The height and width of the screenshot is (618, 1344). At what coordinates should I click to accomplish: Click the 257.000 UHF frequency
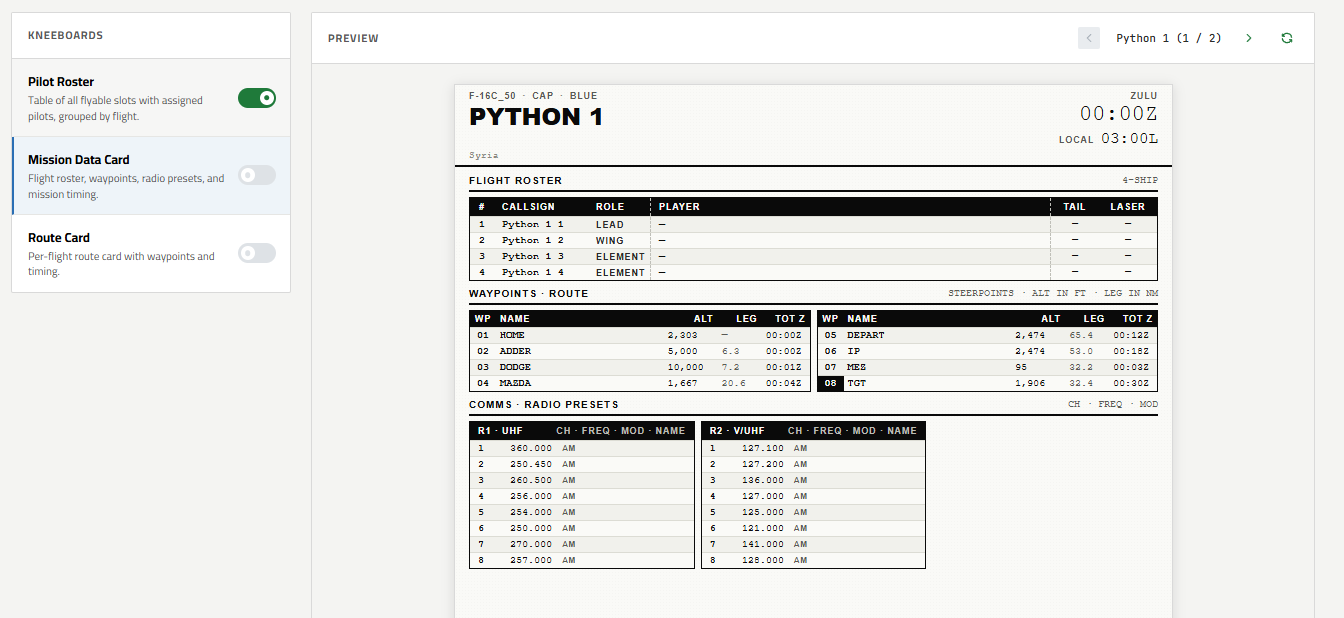pos(530,560)
